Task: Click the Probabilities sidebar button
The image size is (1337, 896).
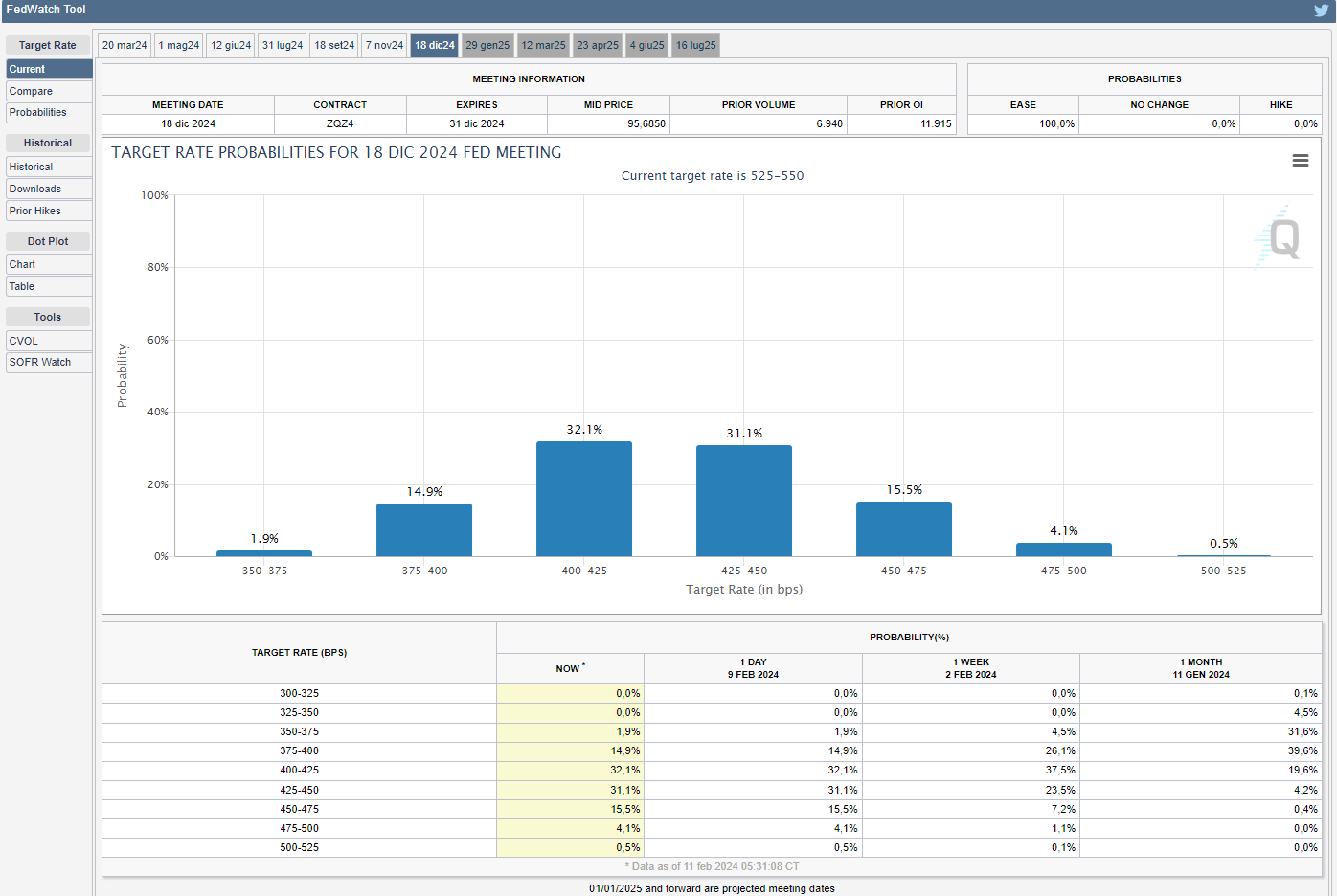Action: [x=49, y=112]
